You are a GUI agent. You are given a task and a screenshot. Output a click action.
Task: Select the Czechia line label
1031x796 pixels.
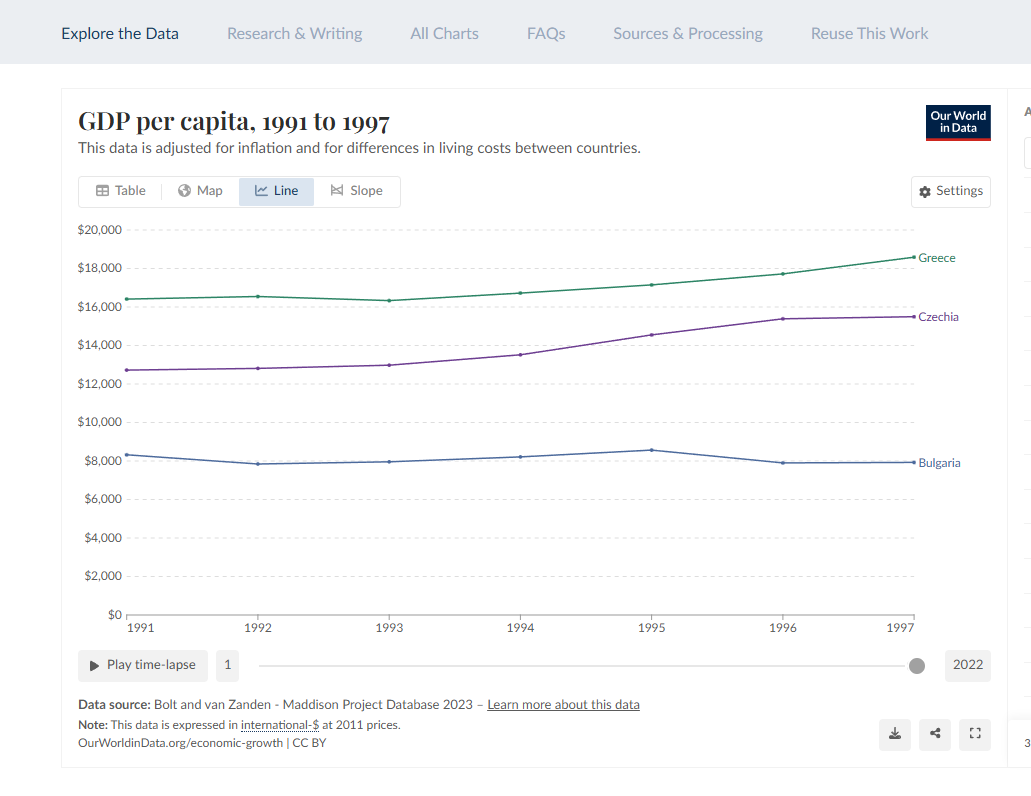pos(938,317)
